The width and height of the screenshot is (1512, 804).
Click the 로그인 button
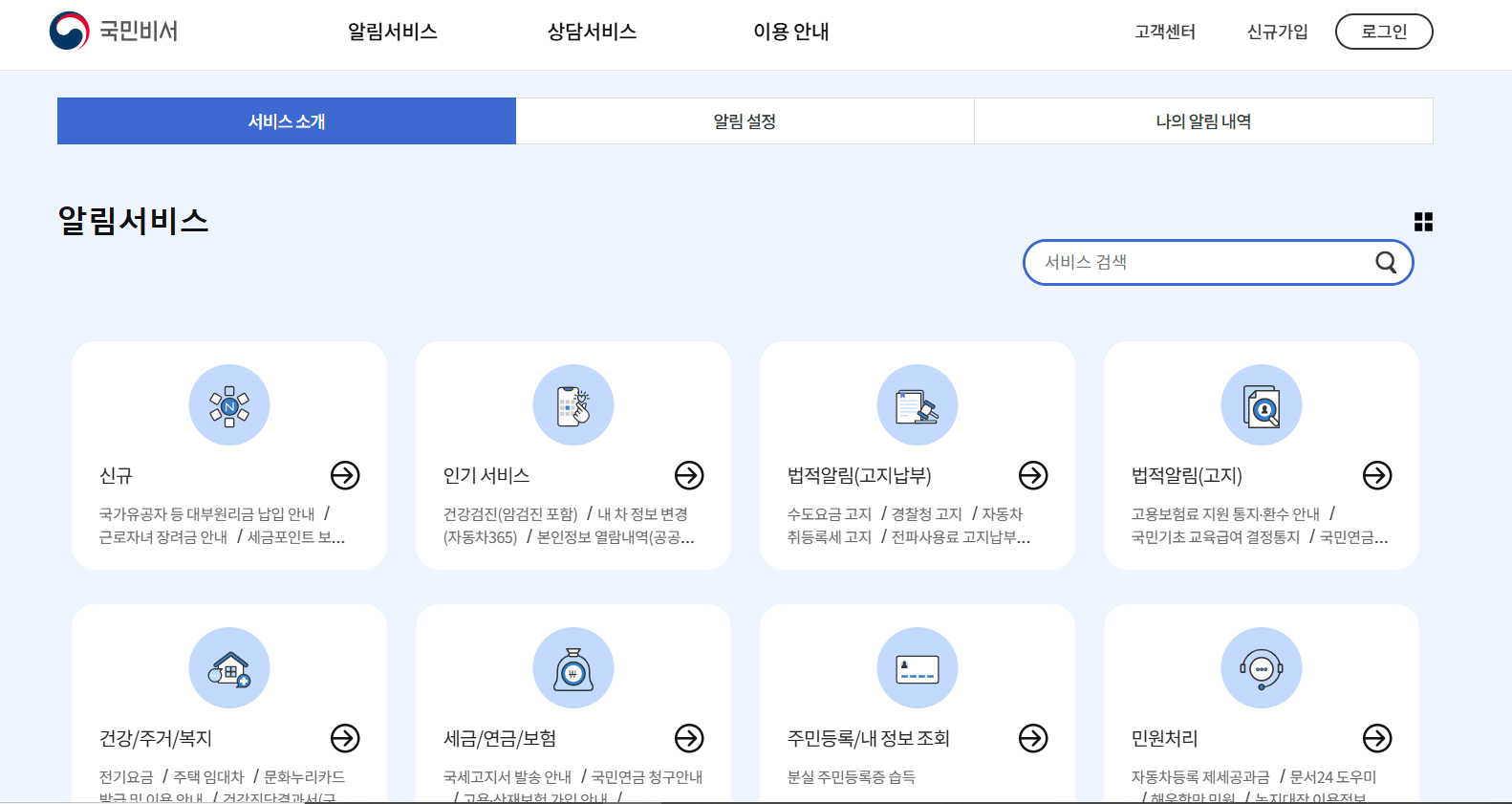click(1384, 32)
